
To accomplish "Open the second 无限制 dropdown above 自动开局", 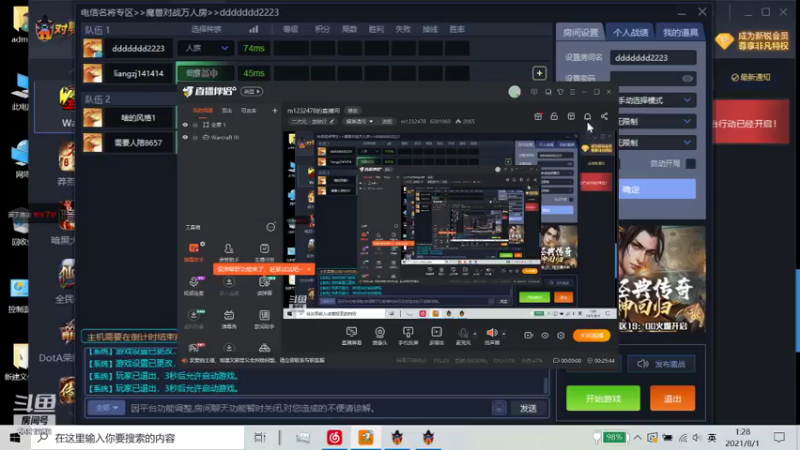I will point(656,143).
